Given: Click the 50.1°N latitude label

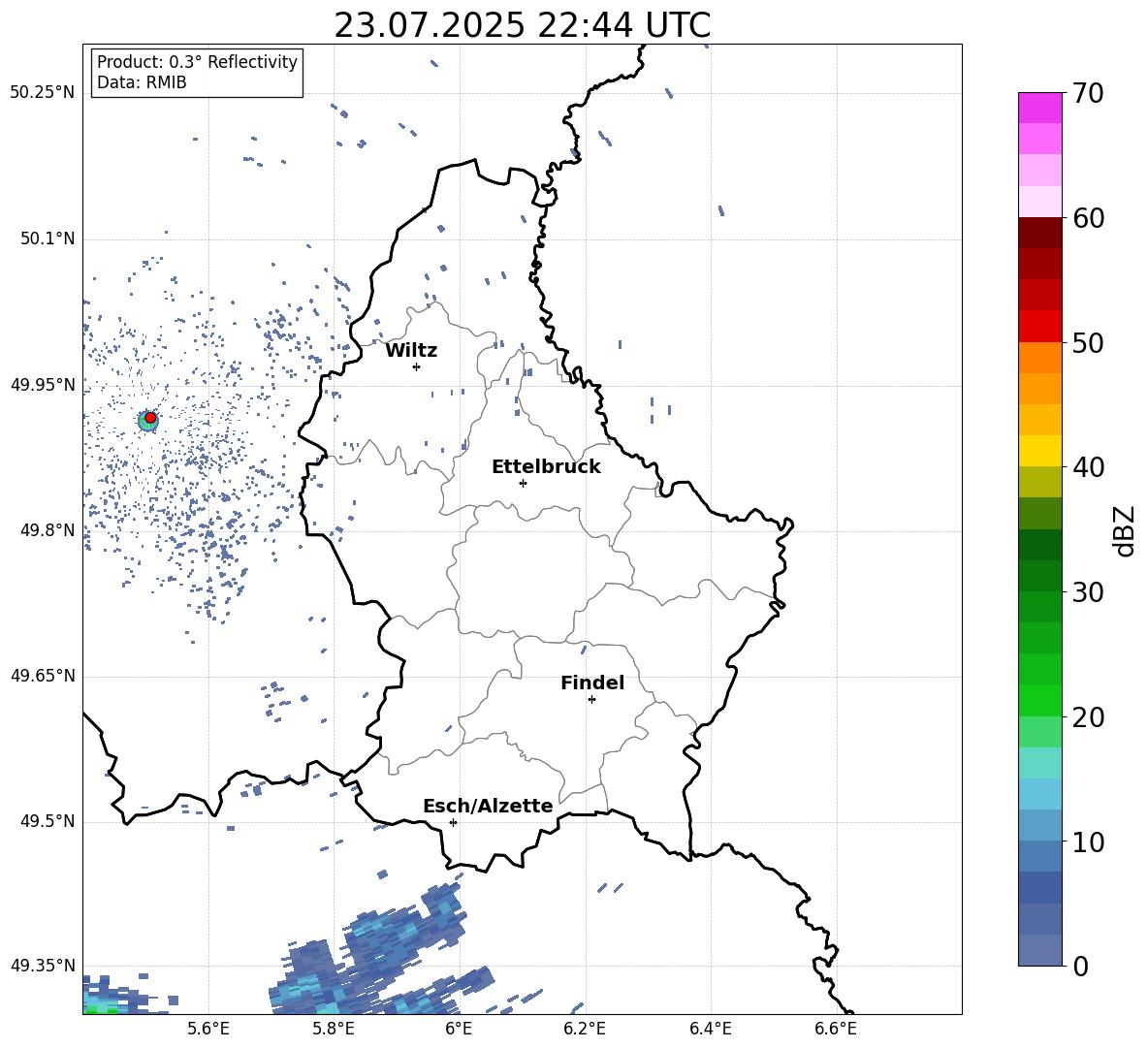Looking at the screenshot, I should [x=48, y=238].
